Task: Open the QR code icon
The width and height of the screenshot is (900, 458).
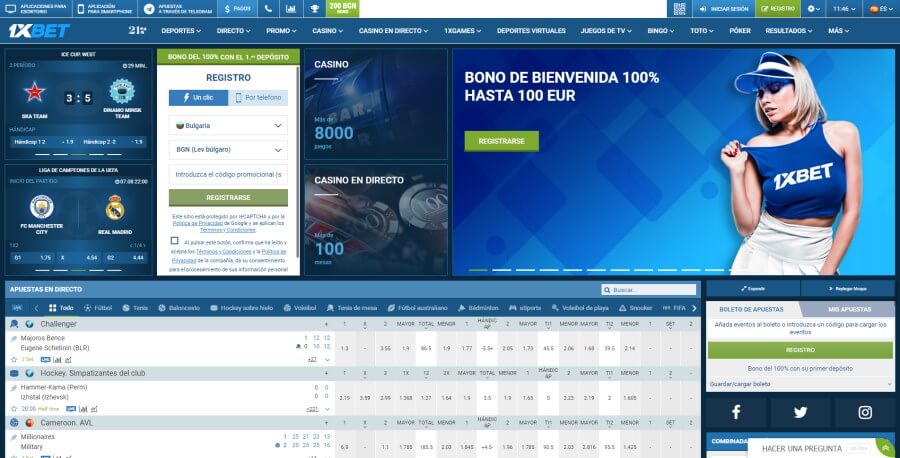Action: (680, 9)
